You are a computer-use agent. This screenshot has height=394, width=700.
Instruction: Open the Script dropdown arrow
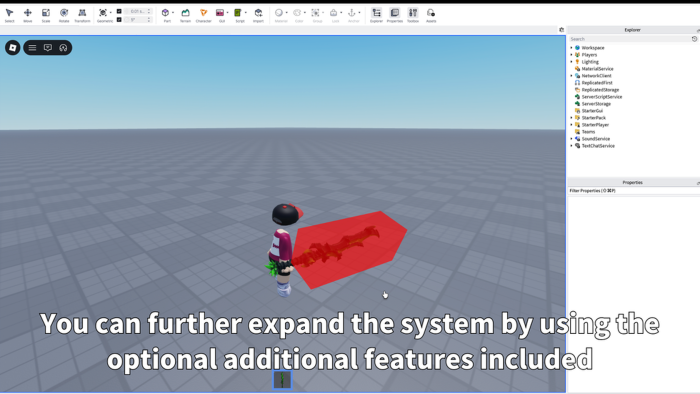pos(246,13)
